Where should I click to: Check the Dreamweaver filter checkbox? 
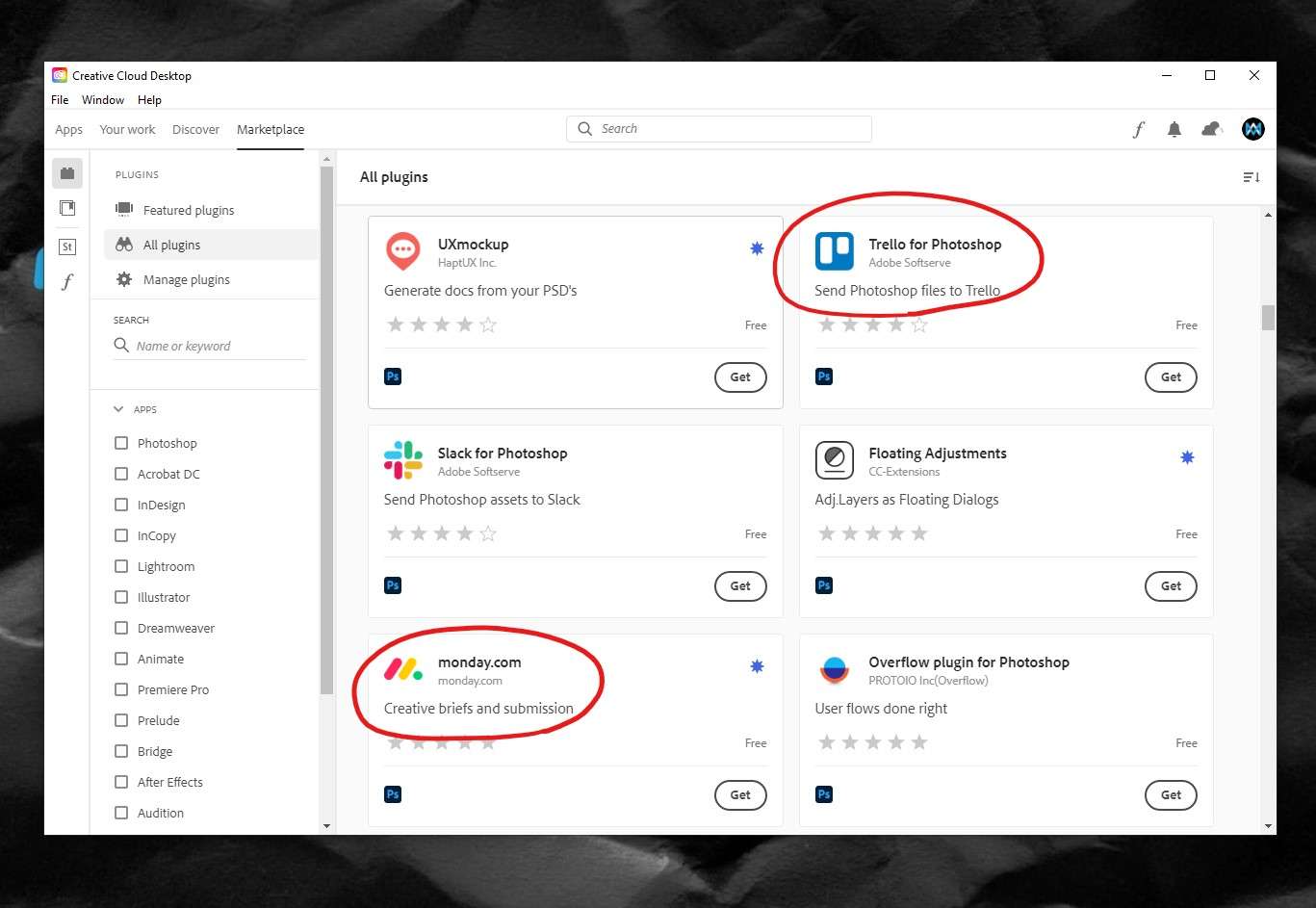[121, 628]
